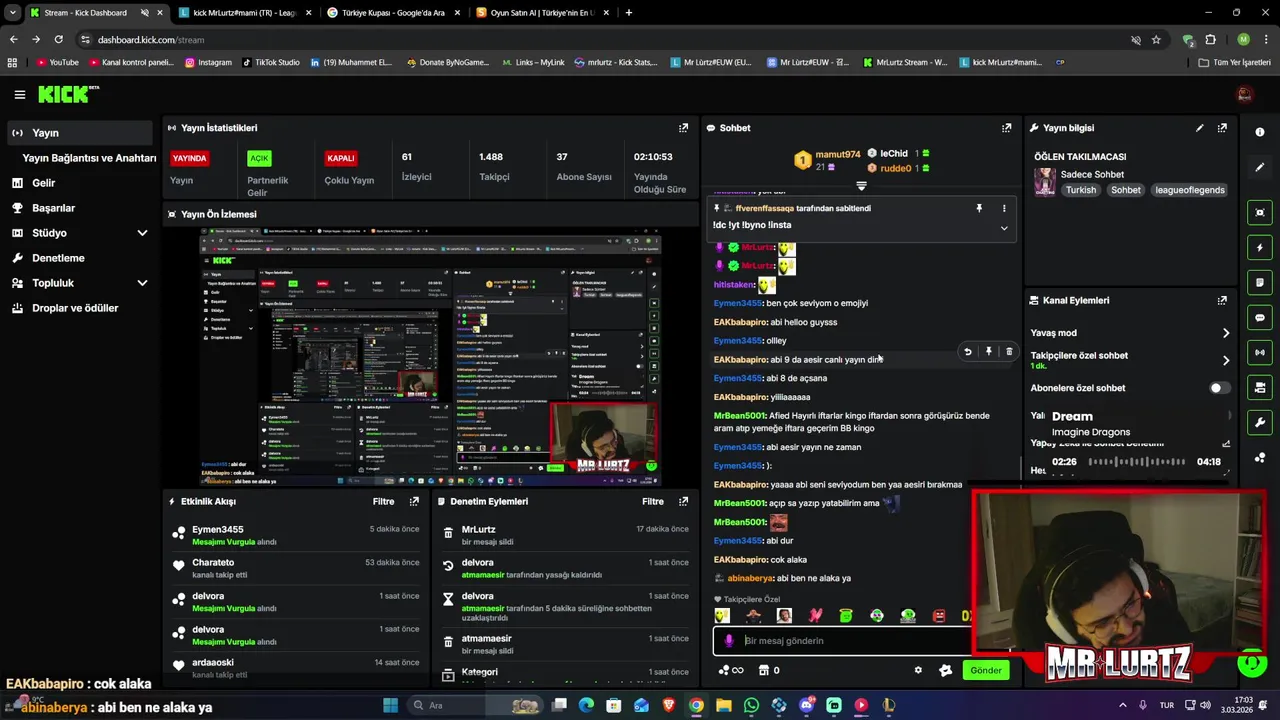The image size is (1280, 720).
Task: Insert the yellow smiley follower emote
Action: [x=722, y=616]
